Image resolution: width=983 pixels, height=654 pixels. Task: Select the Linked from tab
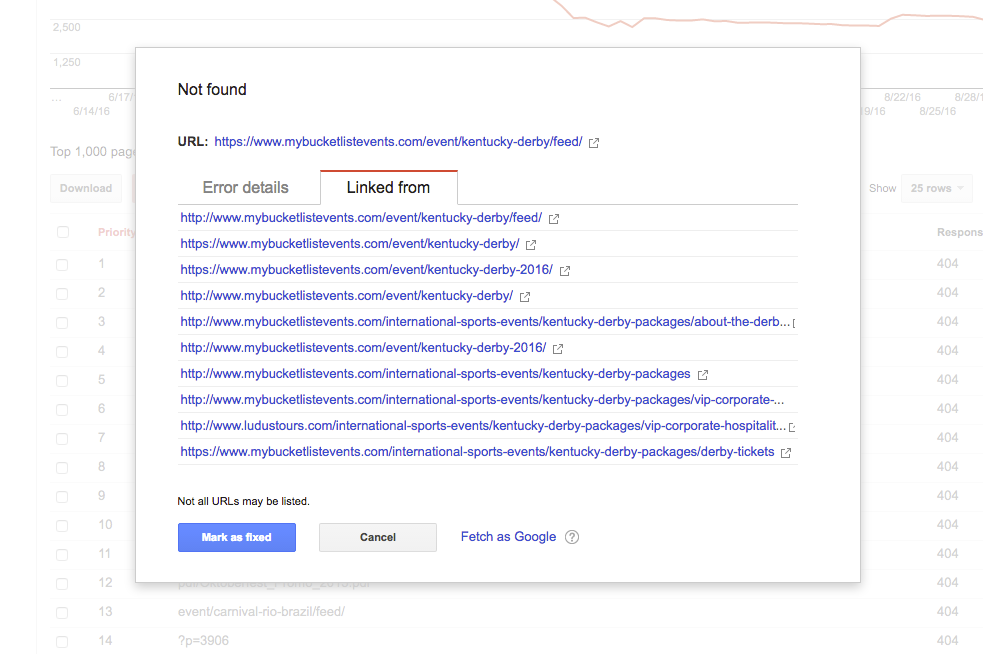coord(388,187)
